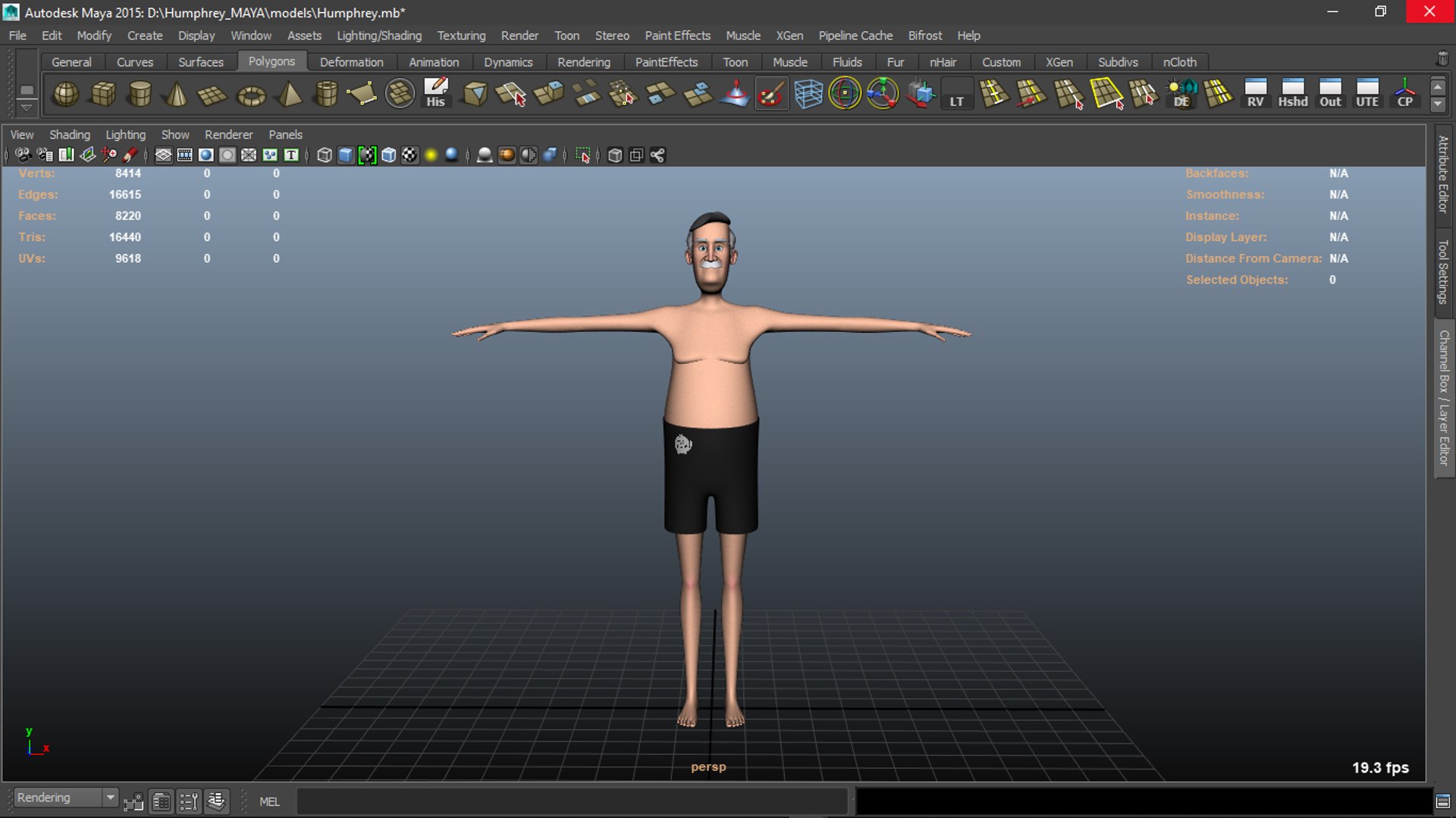The height and width of the screenshot is (818, 1456).
Task: Click the MEL command language label
Action: [x=269, y=801]
